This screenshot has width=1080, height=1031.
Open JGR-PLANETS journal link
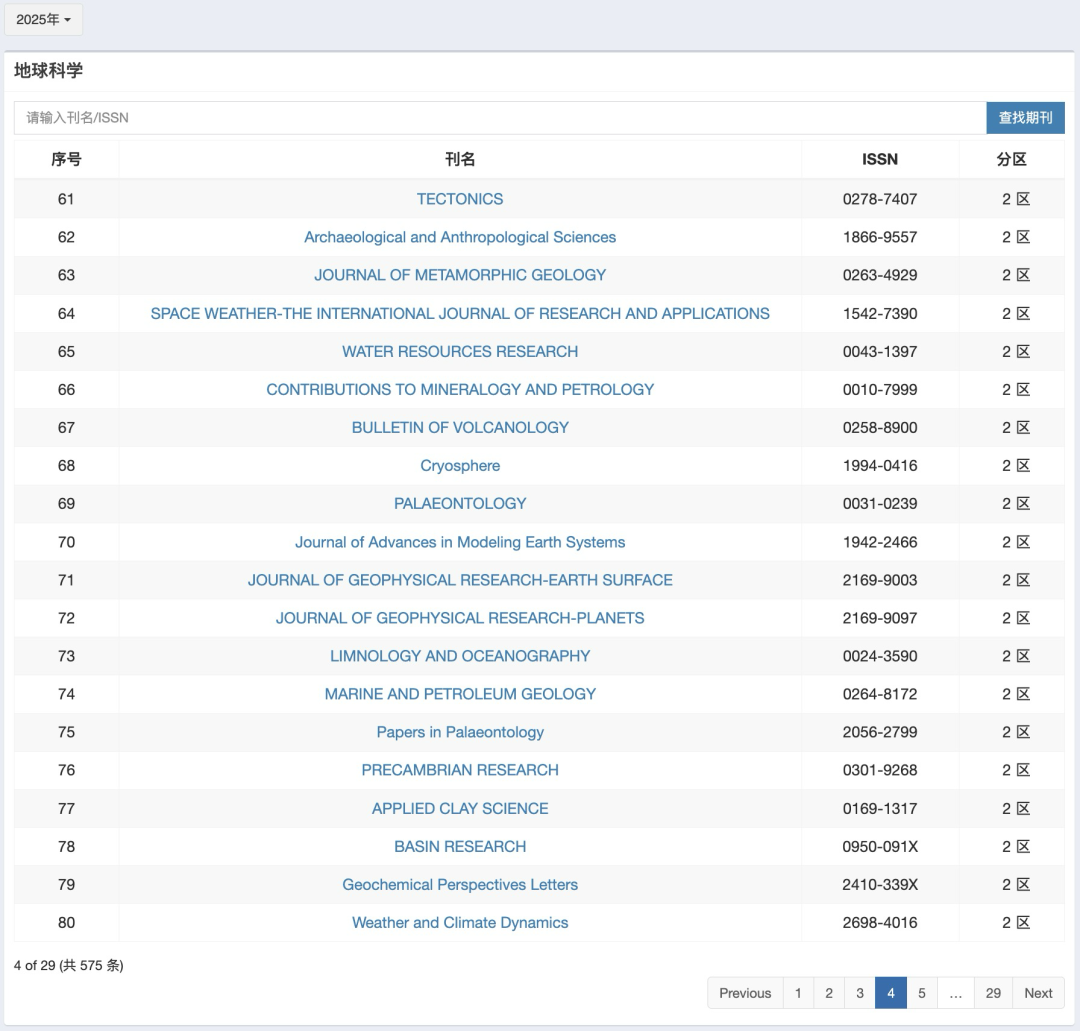(460, 618)
